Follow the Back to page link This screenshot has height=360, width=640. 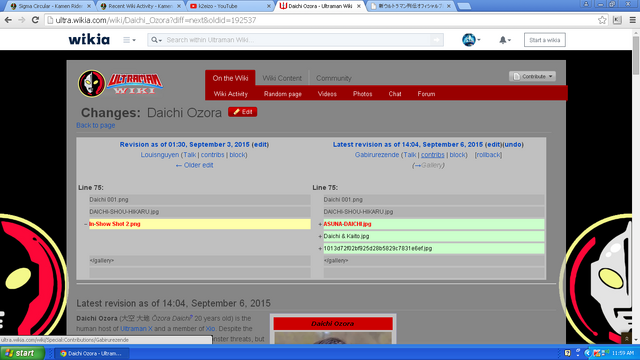click(96, 125)
